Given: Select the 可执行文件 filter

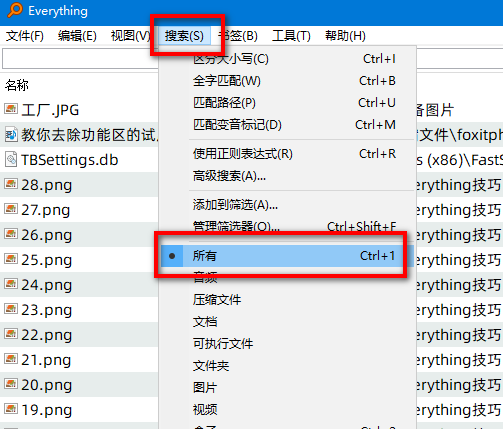Looking at the screenshot, I should click(x=287, y=344).
